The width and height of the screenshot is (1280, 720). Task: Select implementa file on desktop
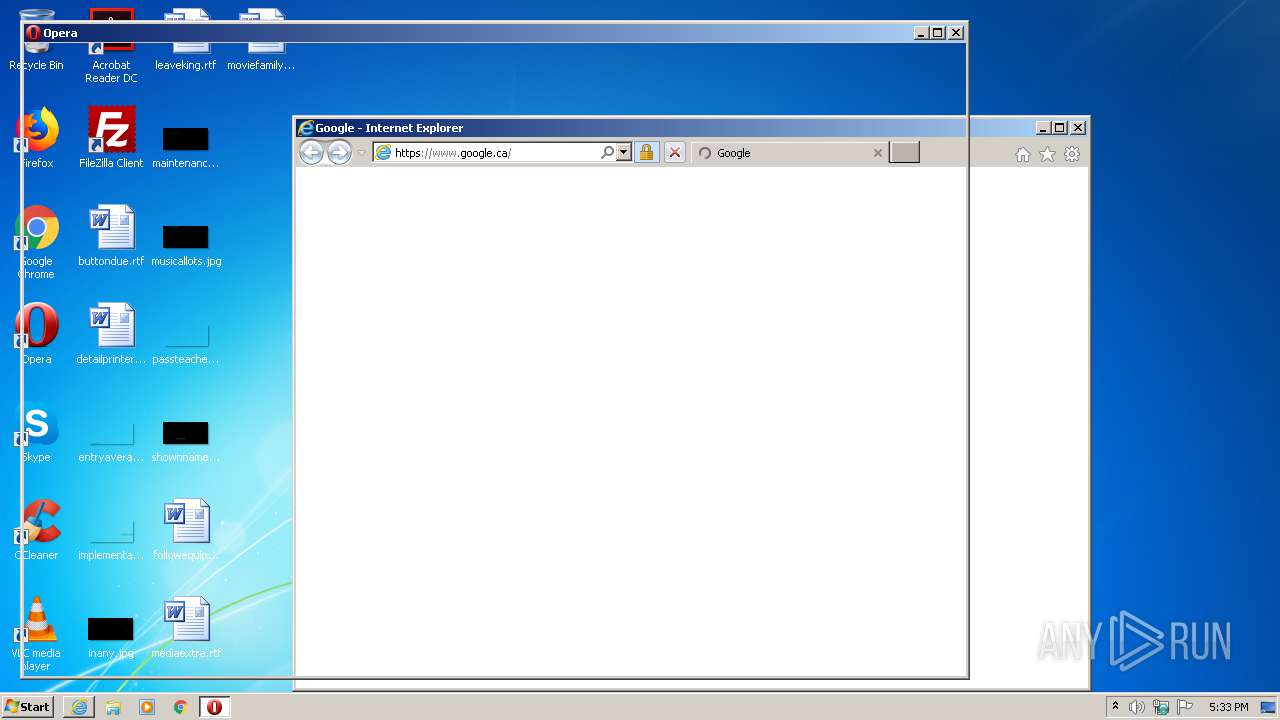click(111, 538)
